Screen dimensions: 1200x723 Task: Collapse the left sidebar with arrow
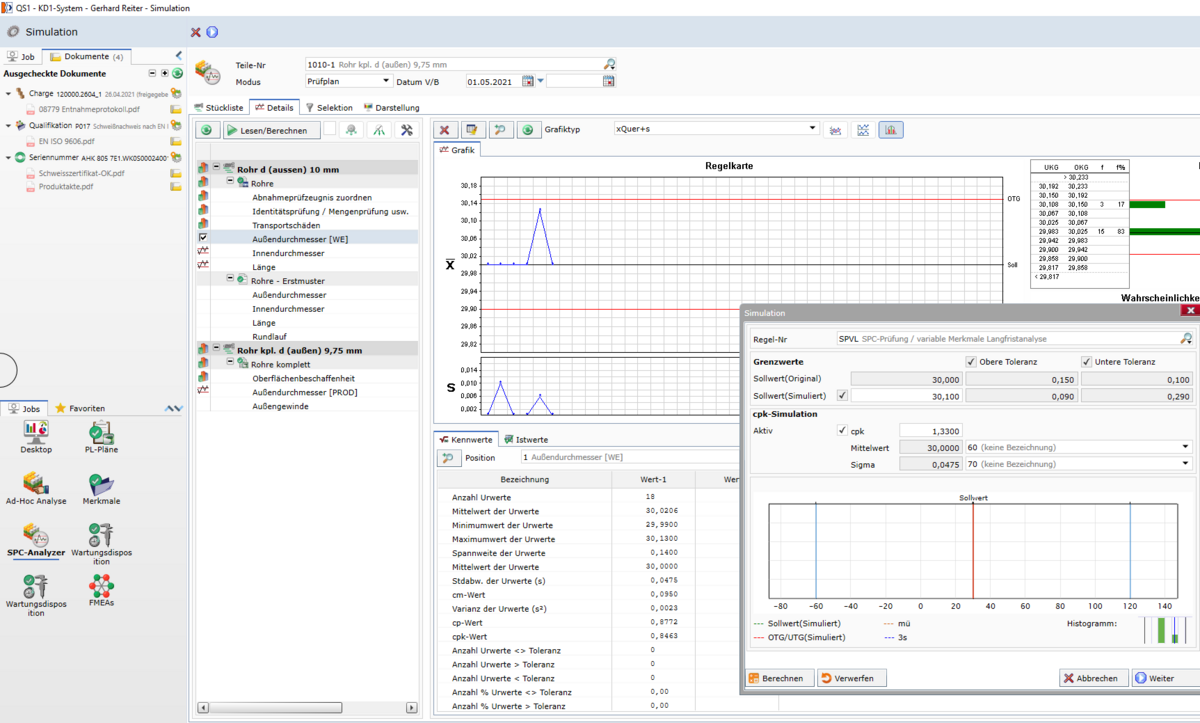click(178, 56)
